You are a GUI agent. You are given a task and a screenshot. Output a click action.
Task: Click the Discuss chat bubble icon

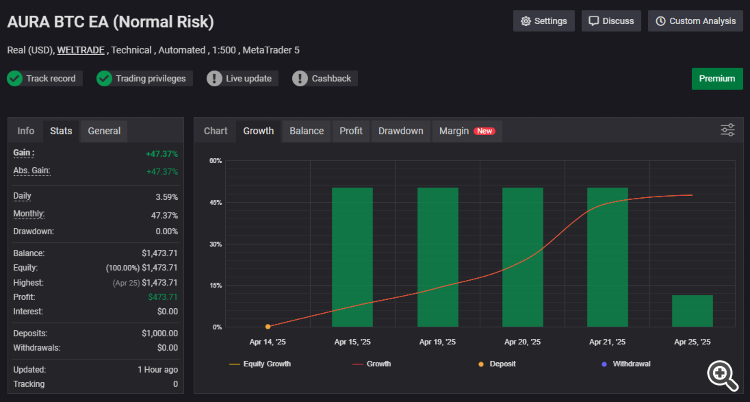point(593,21)
